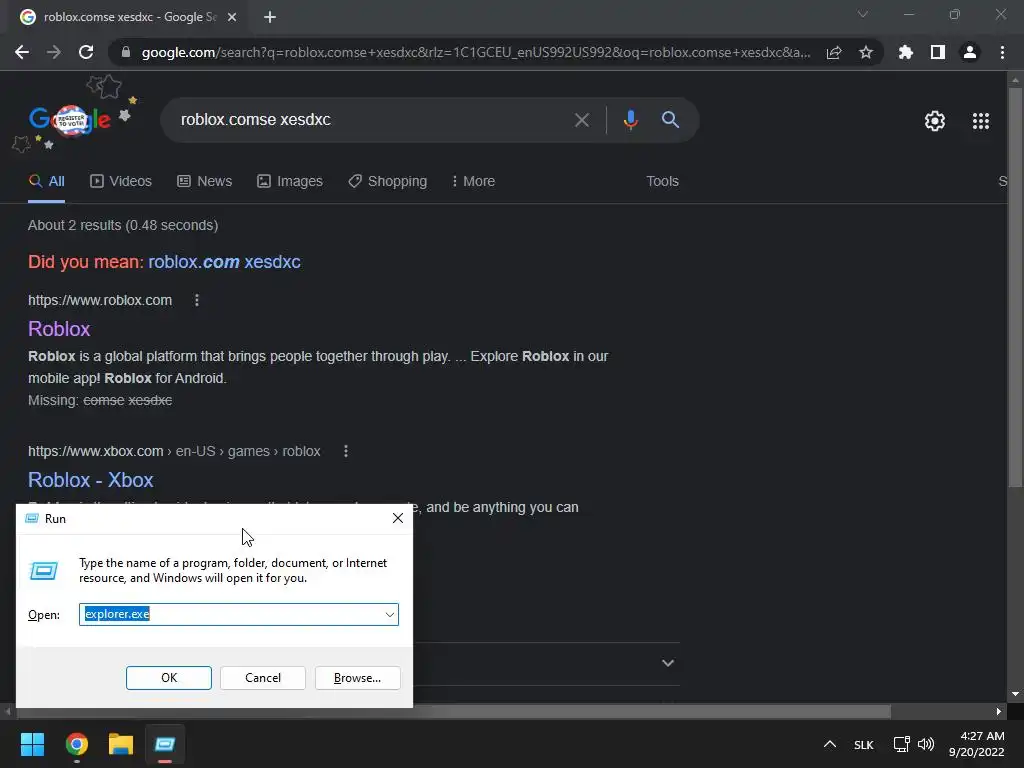Open the network status icon
This screenshot has height=768, width=1024.
902,744
